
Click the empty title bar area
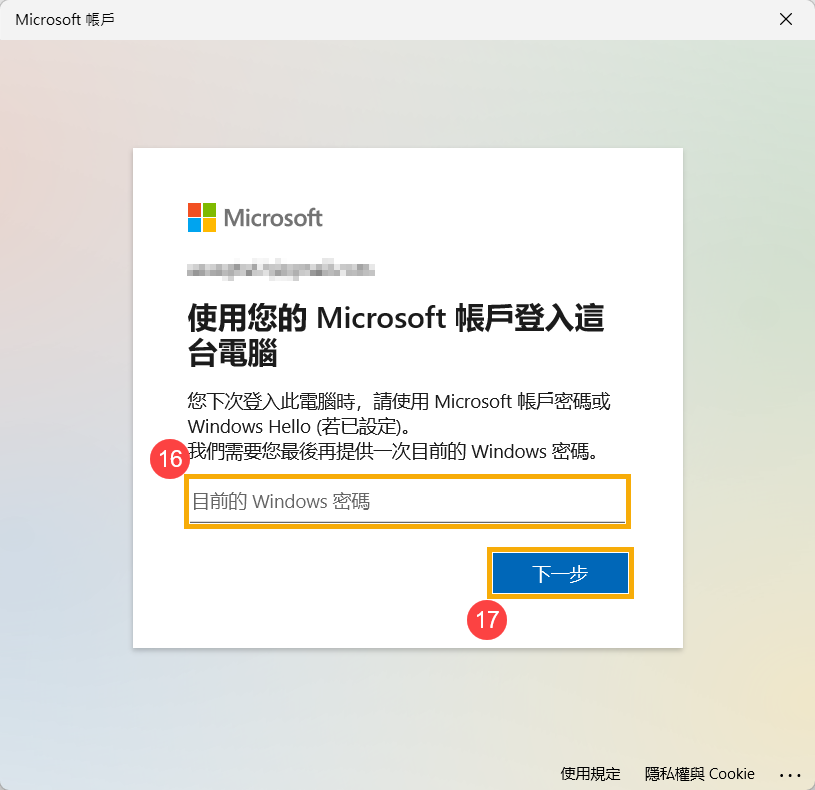(x=442, y=20)
